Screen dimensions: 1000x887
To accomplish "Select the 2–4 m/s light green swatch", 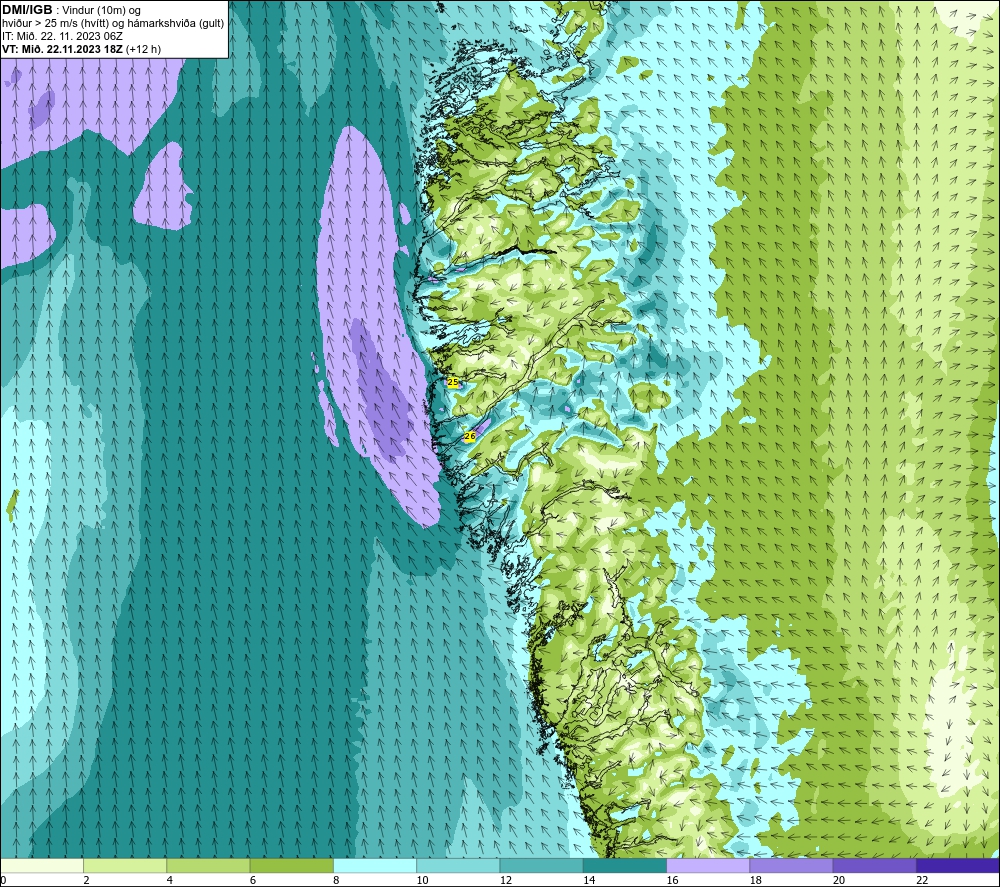I will point(125,865).
